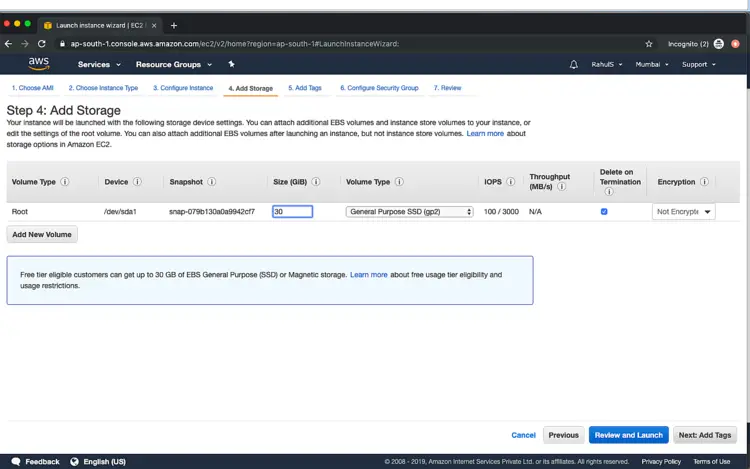Bookmark page with the star icon
750x469 pixels.
(x=649, y=44)
